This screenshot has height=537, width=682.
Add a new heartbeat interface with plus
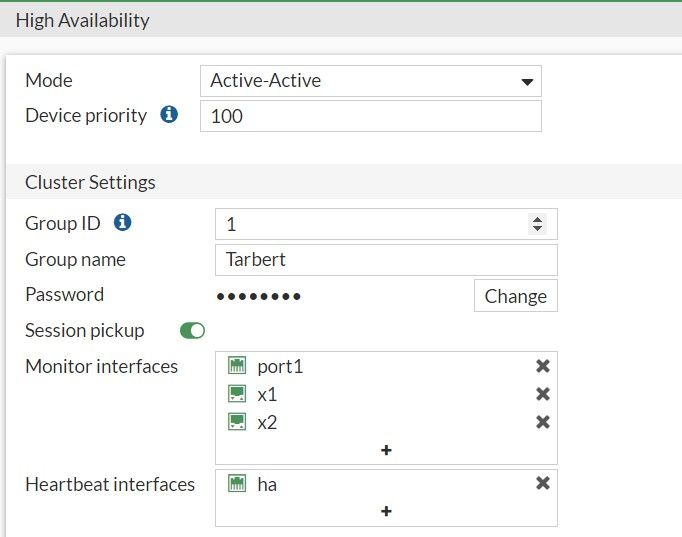pos(386,511)
